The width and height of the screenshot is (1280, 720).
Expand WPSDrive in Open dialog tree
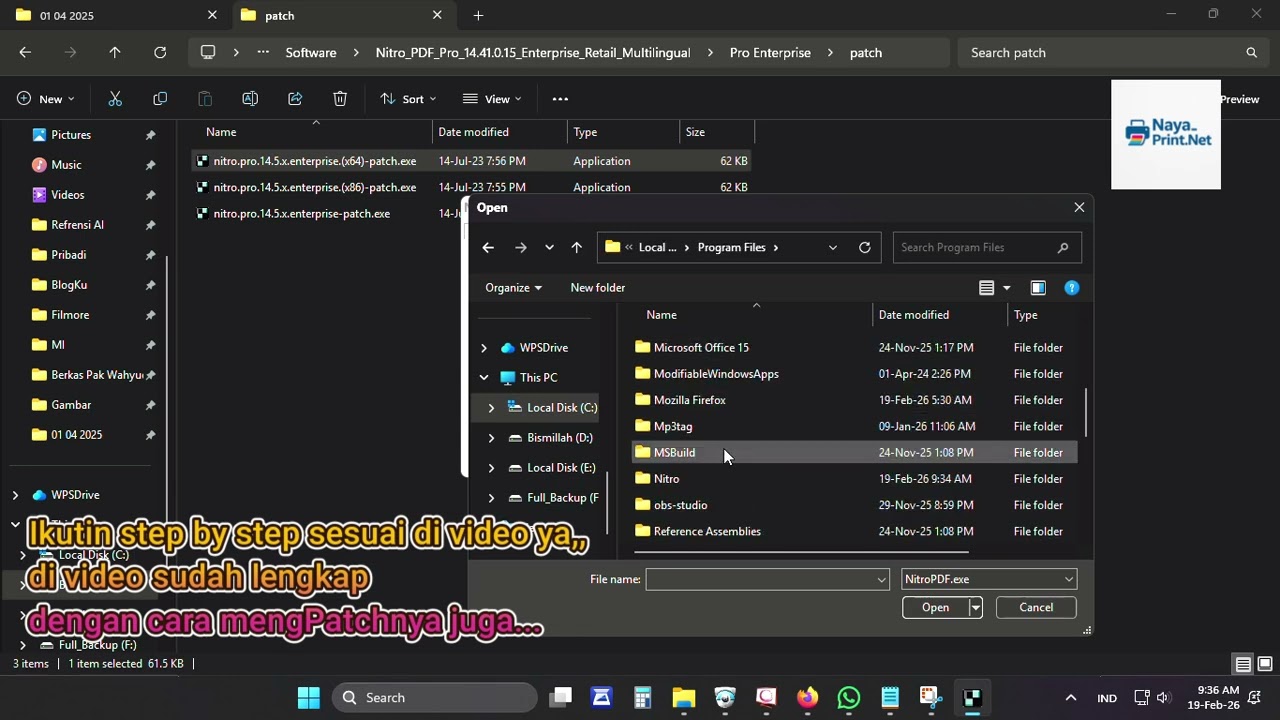coord(484,348)
